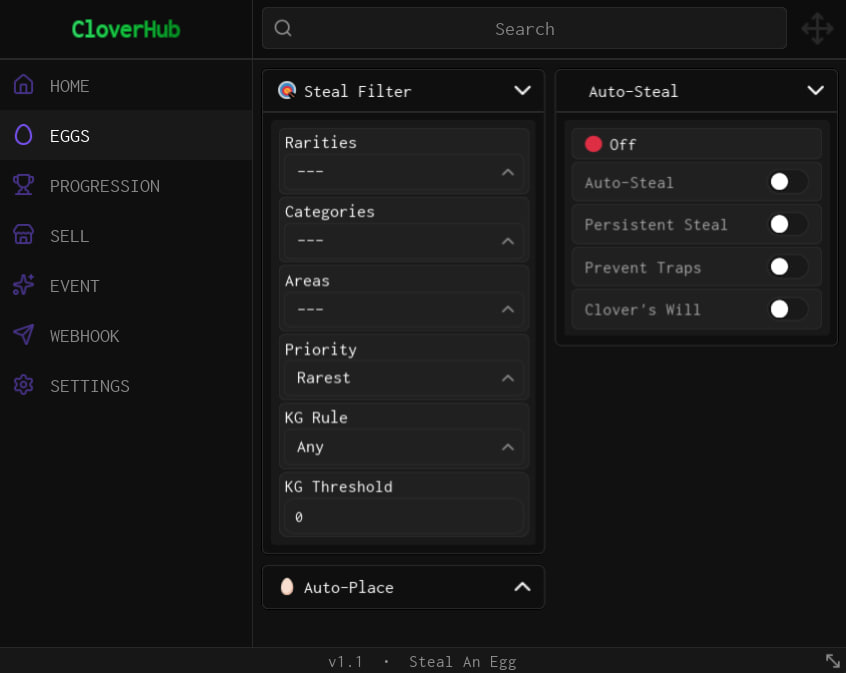Expand the Auto-Place section

[x=403, y=587]
